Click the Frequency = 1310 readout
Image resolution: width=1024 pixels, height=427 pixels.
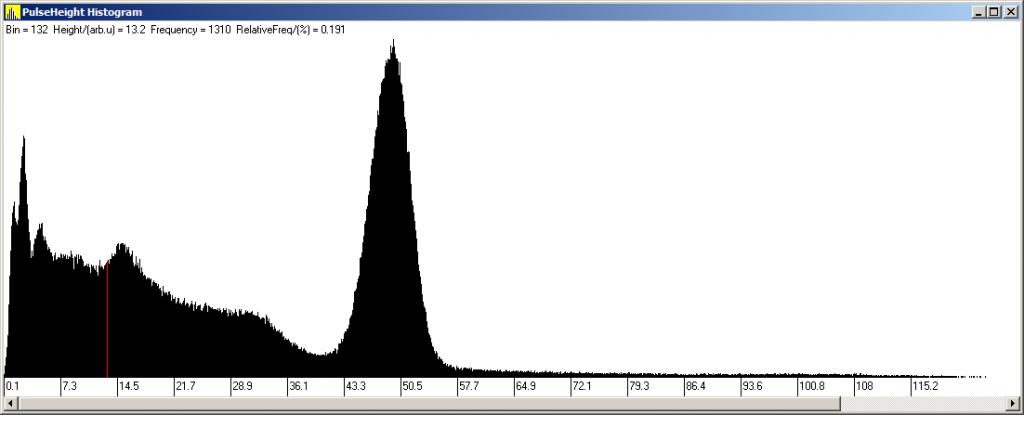[191, 29]
